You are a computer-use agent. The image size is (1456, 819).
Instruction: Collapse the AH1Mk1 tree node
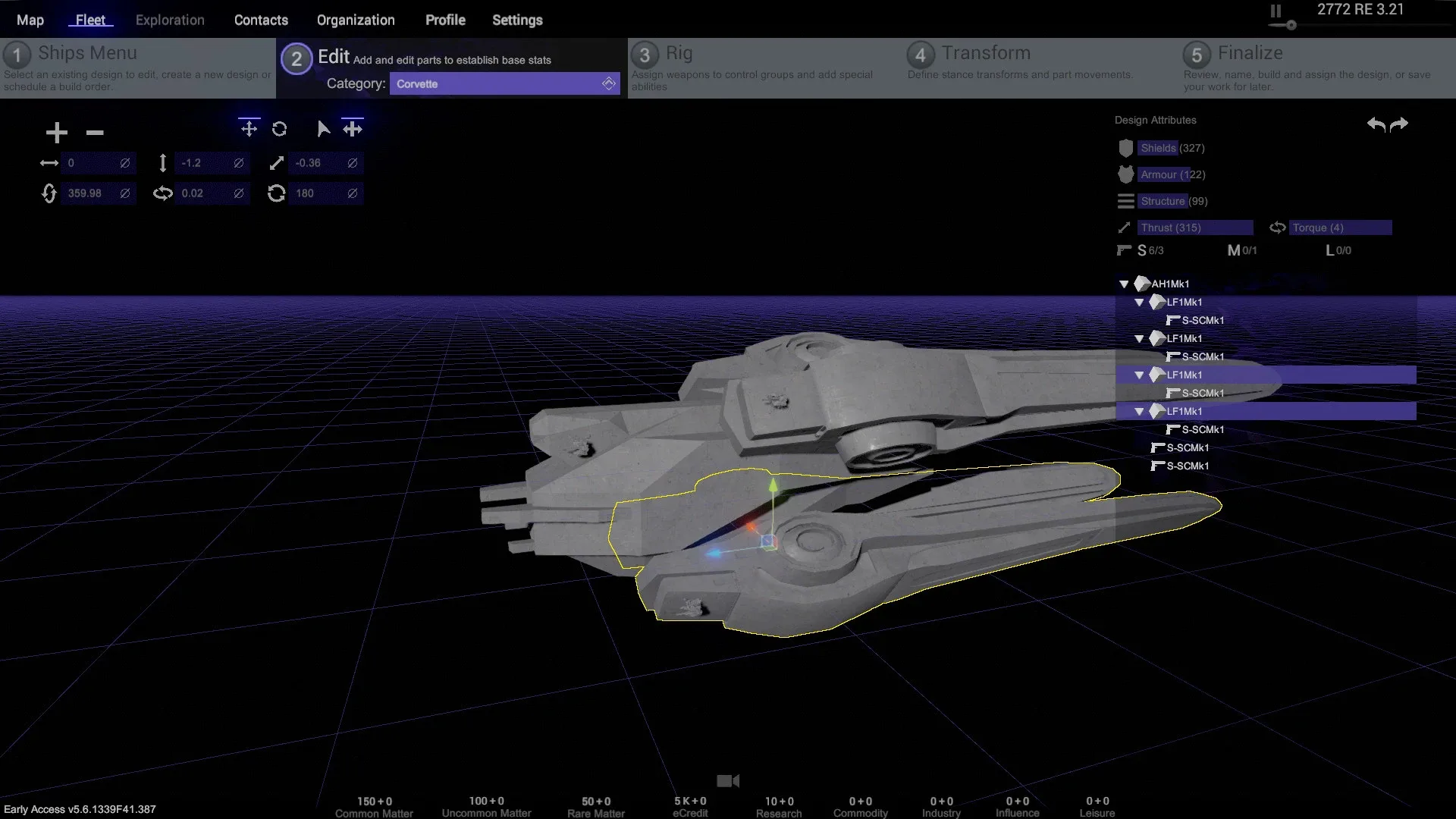[x=1124, y=284]
